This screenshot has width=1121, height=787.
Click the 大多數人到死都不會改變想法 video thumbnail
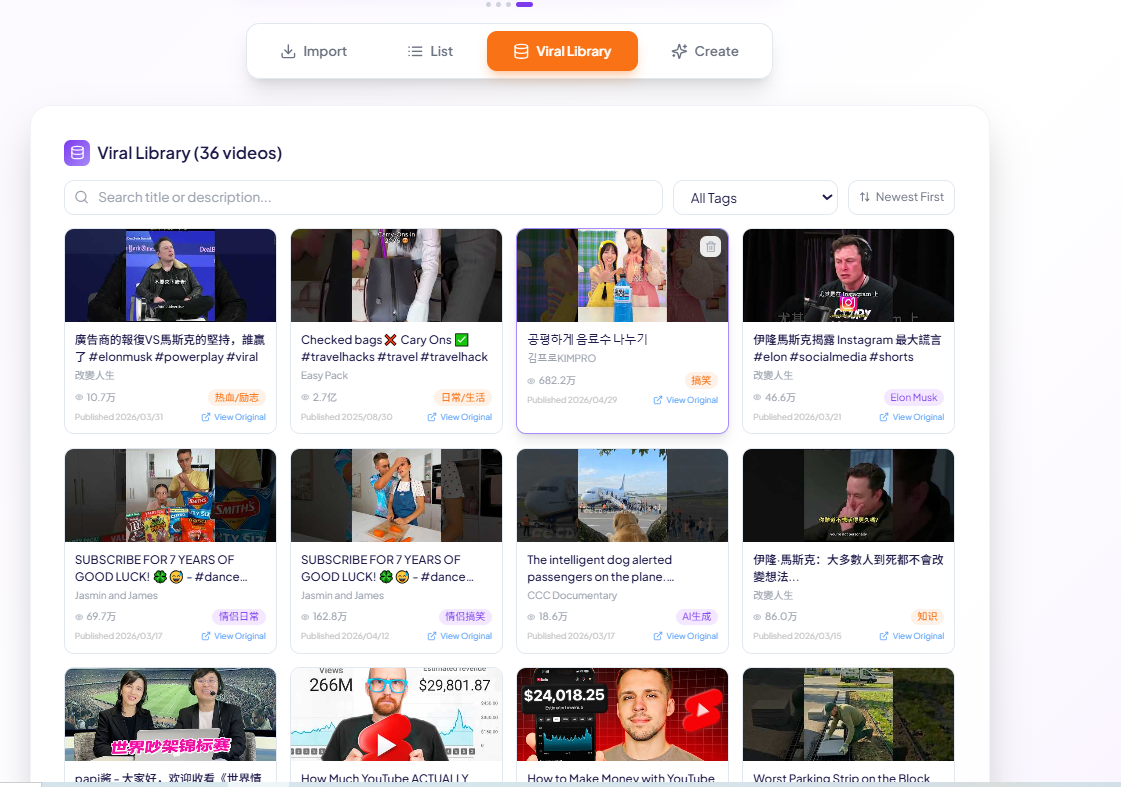pos(848,495)
